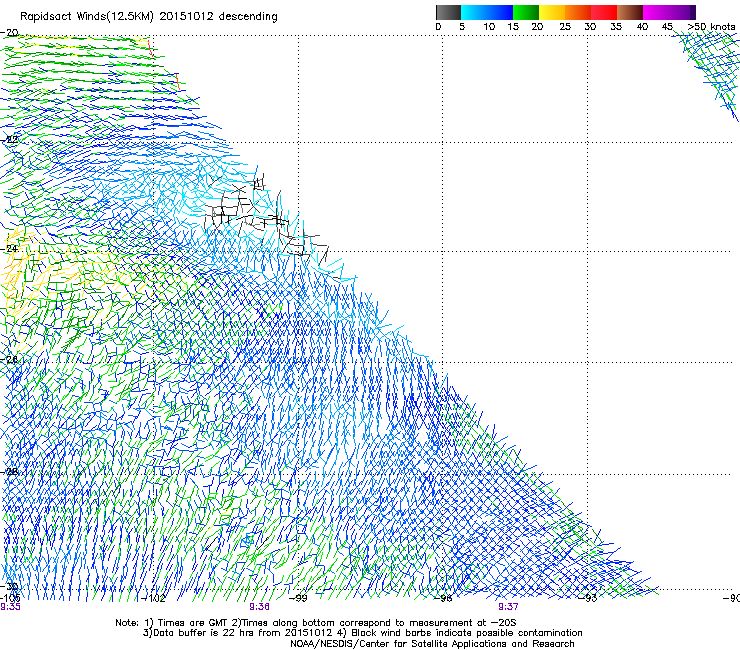The width and height of the screenshot is (740, 650).
Task: Click the '-93' longitude axis label
Action: tap(588, 599)
